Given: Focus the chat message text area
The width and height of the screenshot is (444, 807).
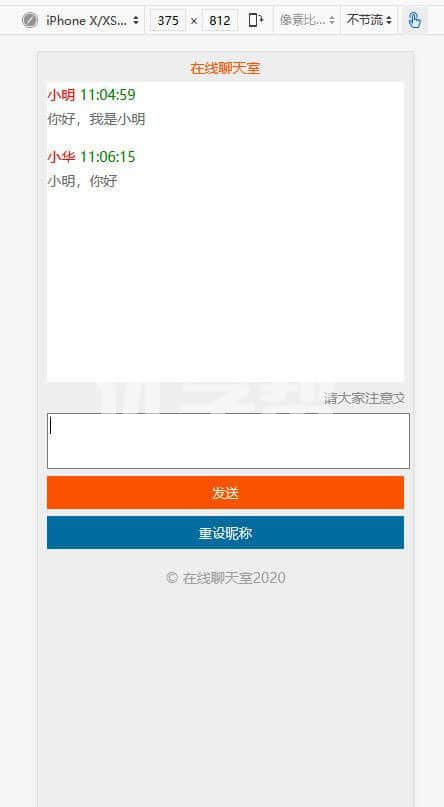Looking at the screenshot, I should pos(228,441).
